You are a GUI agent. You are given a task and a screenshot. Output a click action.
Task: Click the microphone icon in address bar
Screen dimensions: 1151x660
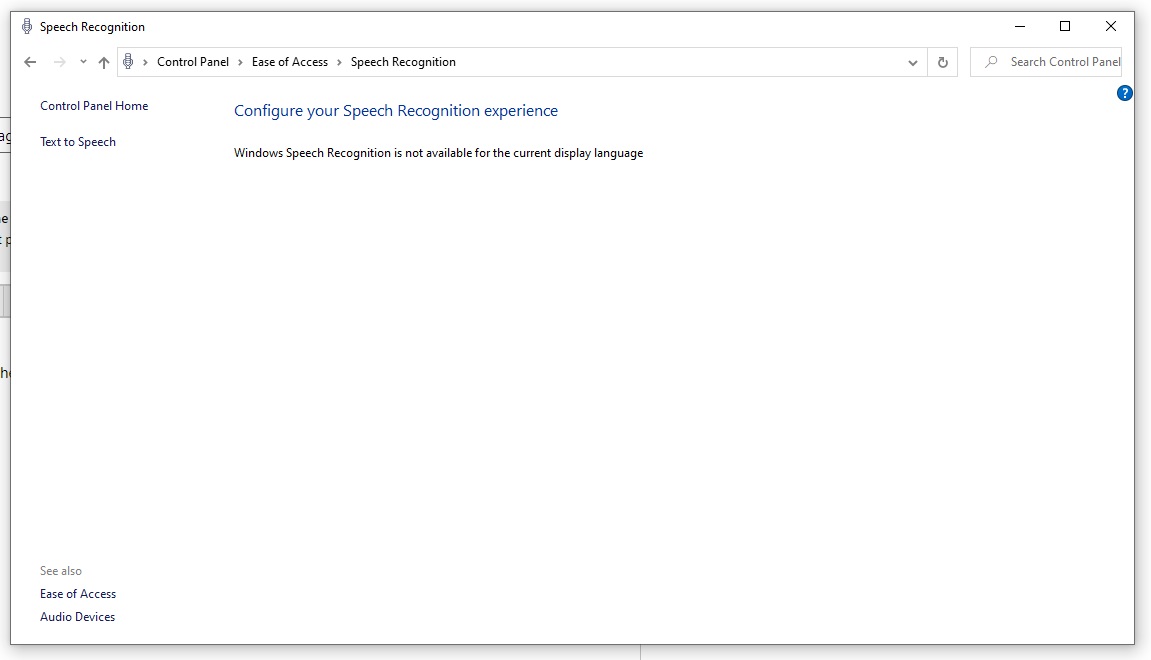point(128,62)
